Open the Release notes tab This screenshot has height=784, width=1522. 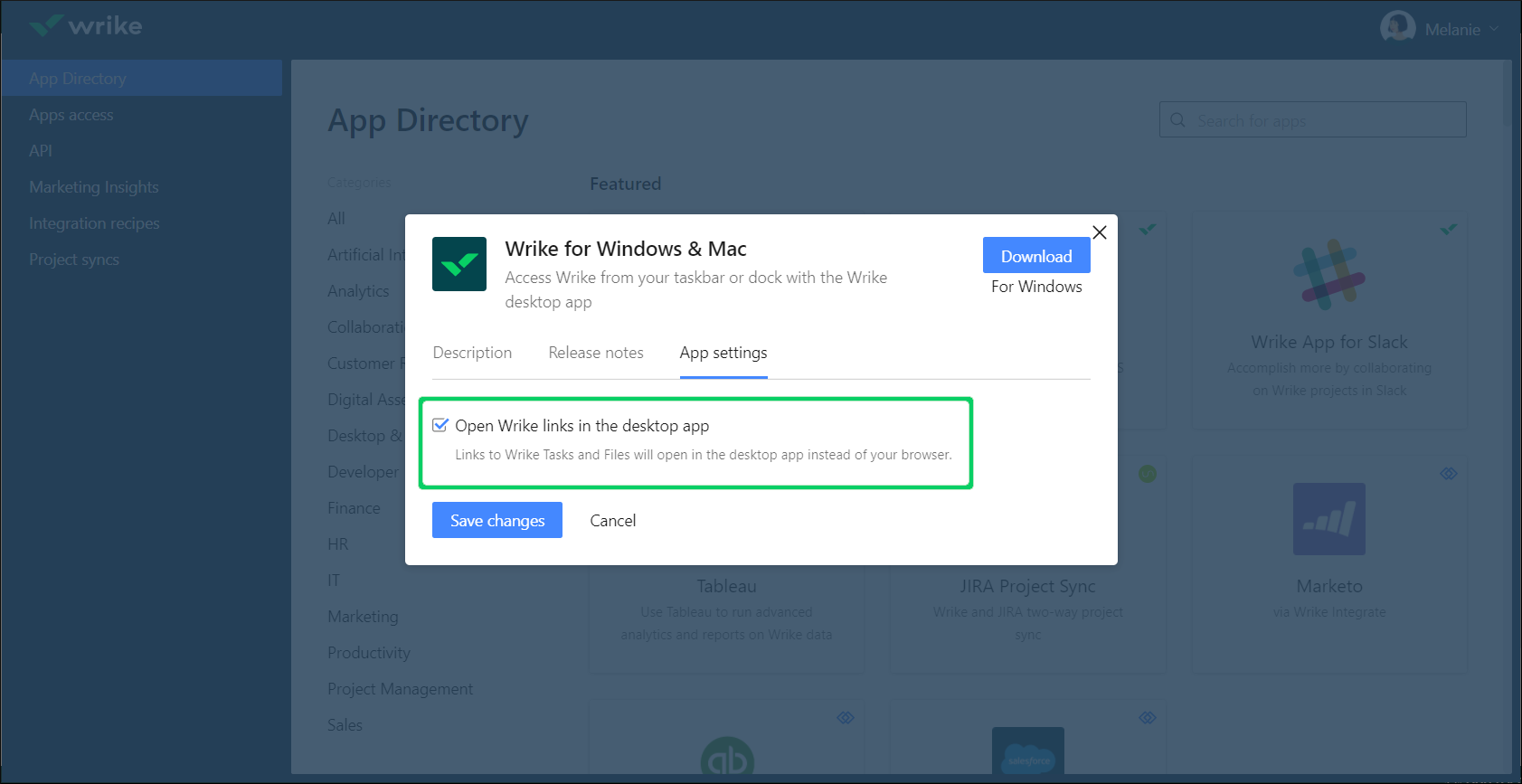click(x=596, y=353)
